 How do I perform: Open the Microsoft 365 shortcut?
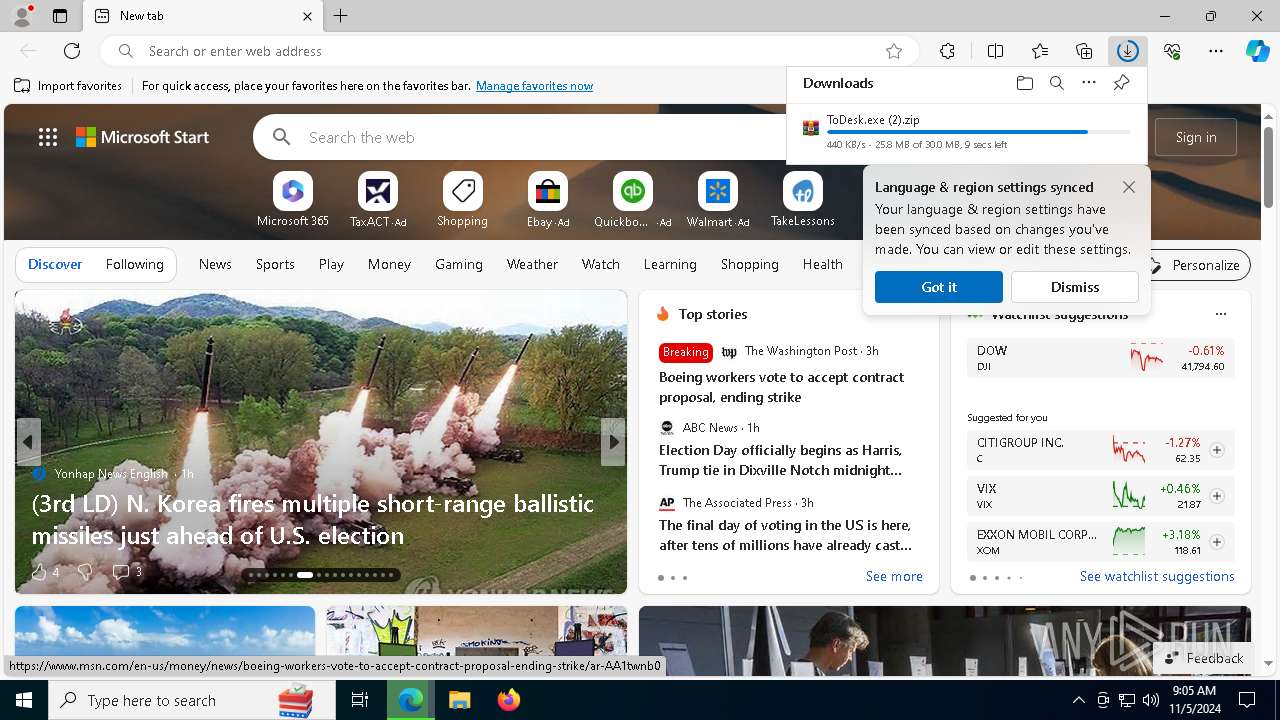[x=293, y=200]
